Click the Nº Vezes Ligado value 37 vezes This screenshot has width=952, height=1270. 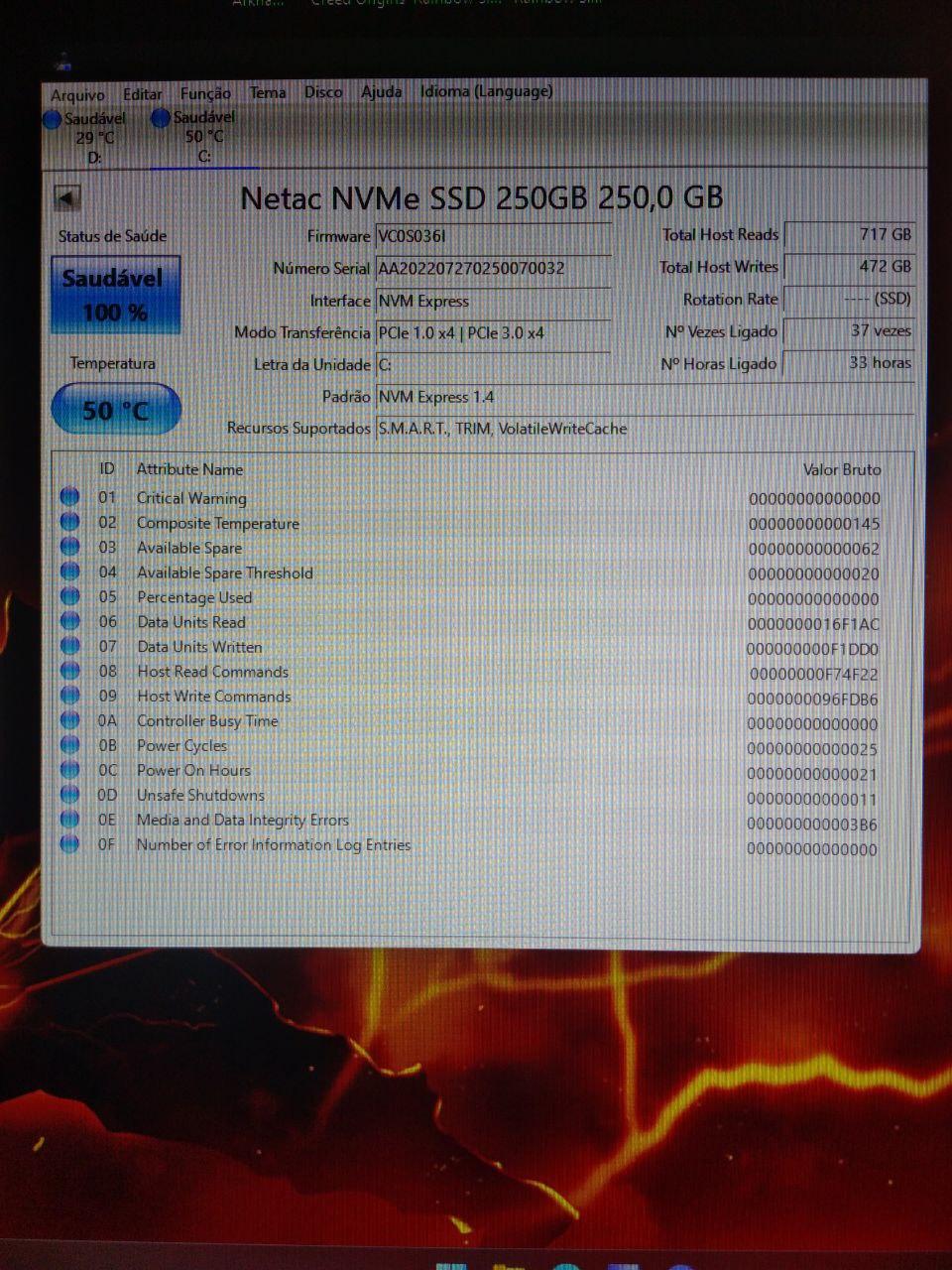(x=849, y=330)
